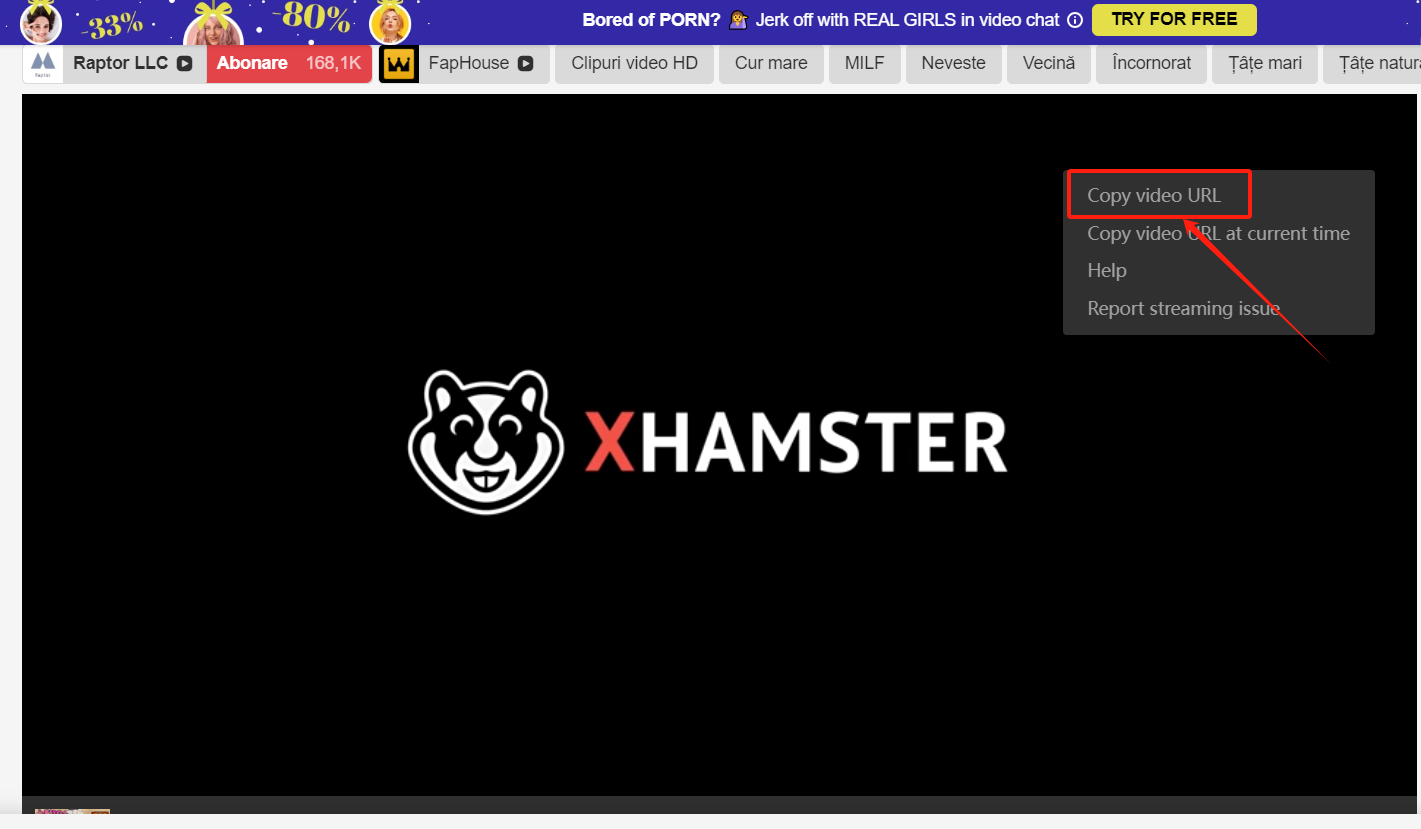1421x829 pixels.
Task: Open the Raptor LLC channel avatar
Action: [42, 62]
